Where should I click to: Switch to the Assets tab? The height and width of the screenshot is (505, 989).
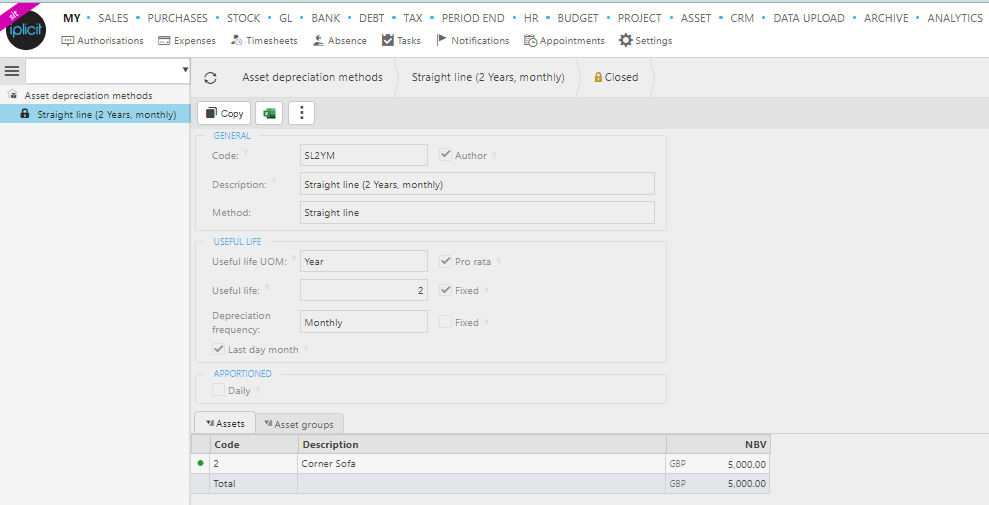point(225,424)
